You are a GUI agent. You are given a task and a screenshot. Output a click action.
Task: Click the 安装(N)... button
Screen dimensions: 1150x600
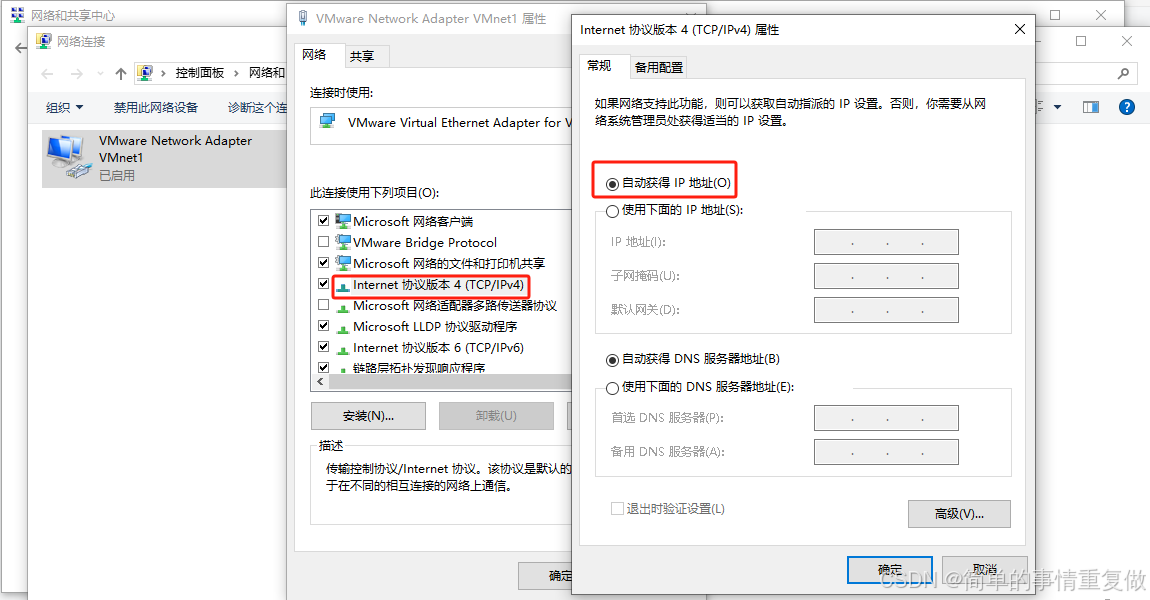click(368, 415)
